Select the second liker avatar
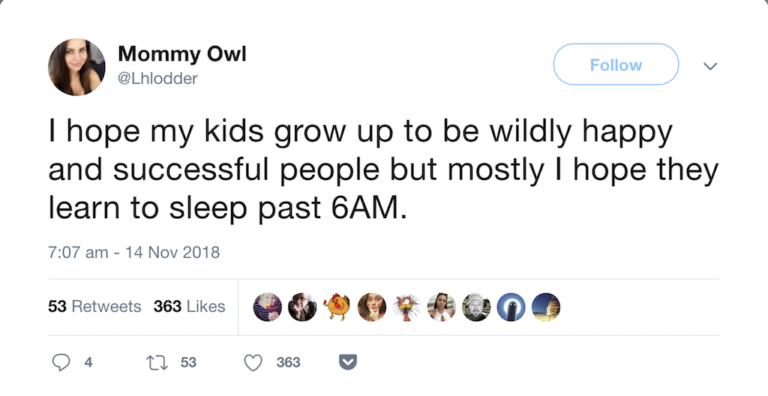This screenshot has width=768, height=396. coord(302,307)
